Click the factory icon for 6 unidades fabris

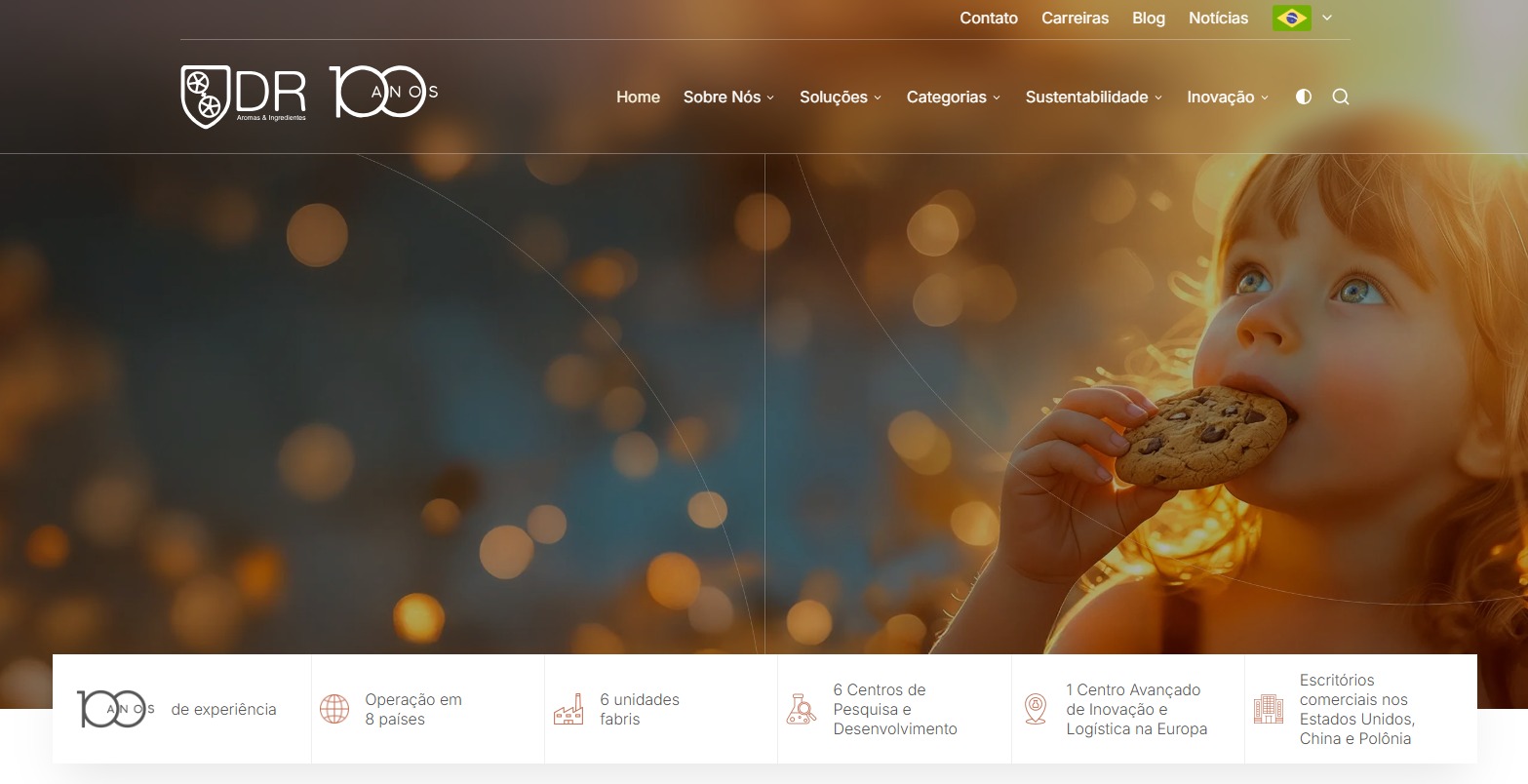pos(568,709)
